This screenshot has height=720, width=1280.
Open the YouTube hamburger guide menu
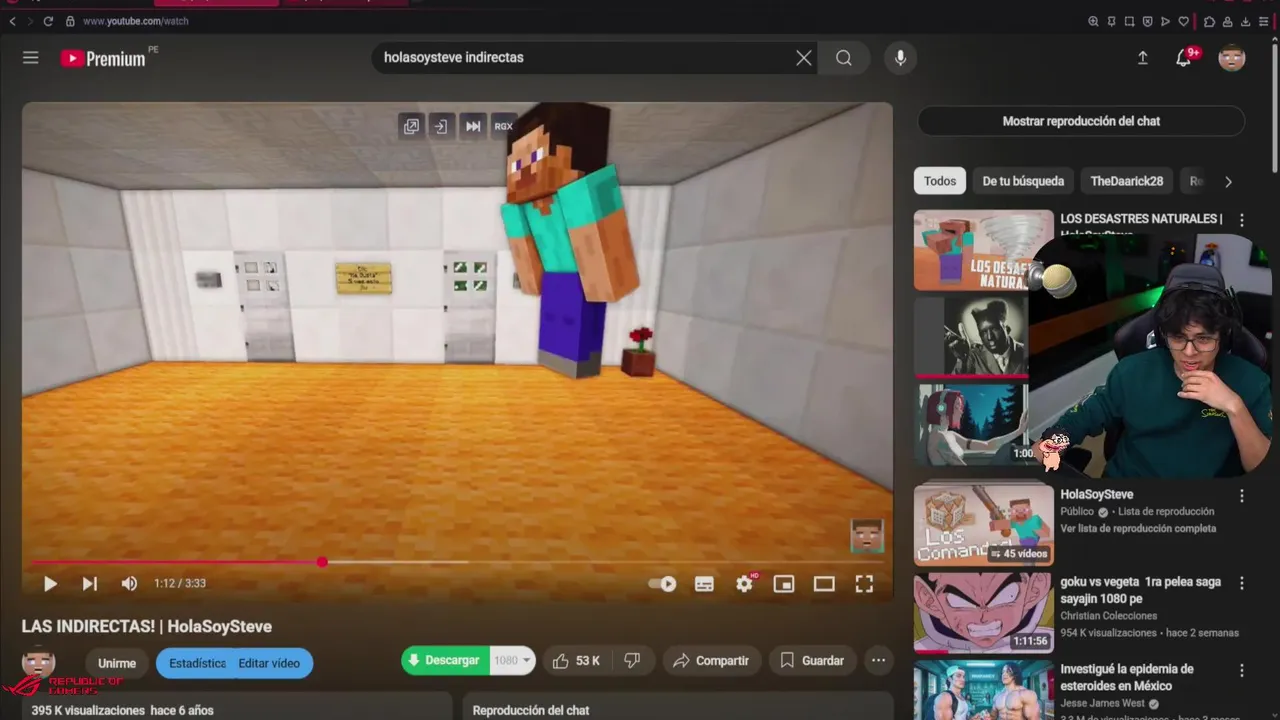pyautogui.click(x=31, y=58)
